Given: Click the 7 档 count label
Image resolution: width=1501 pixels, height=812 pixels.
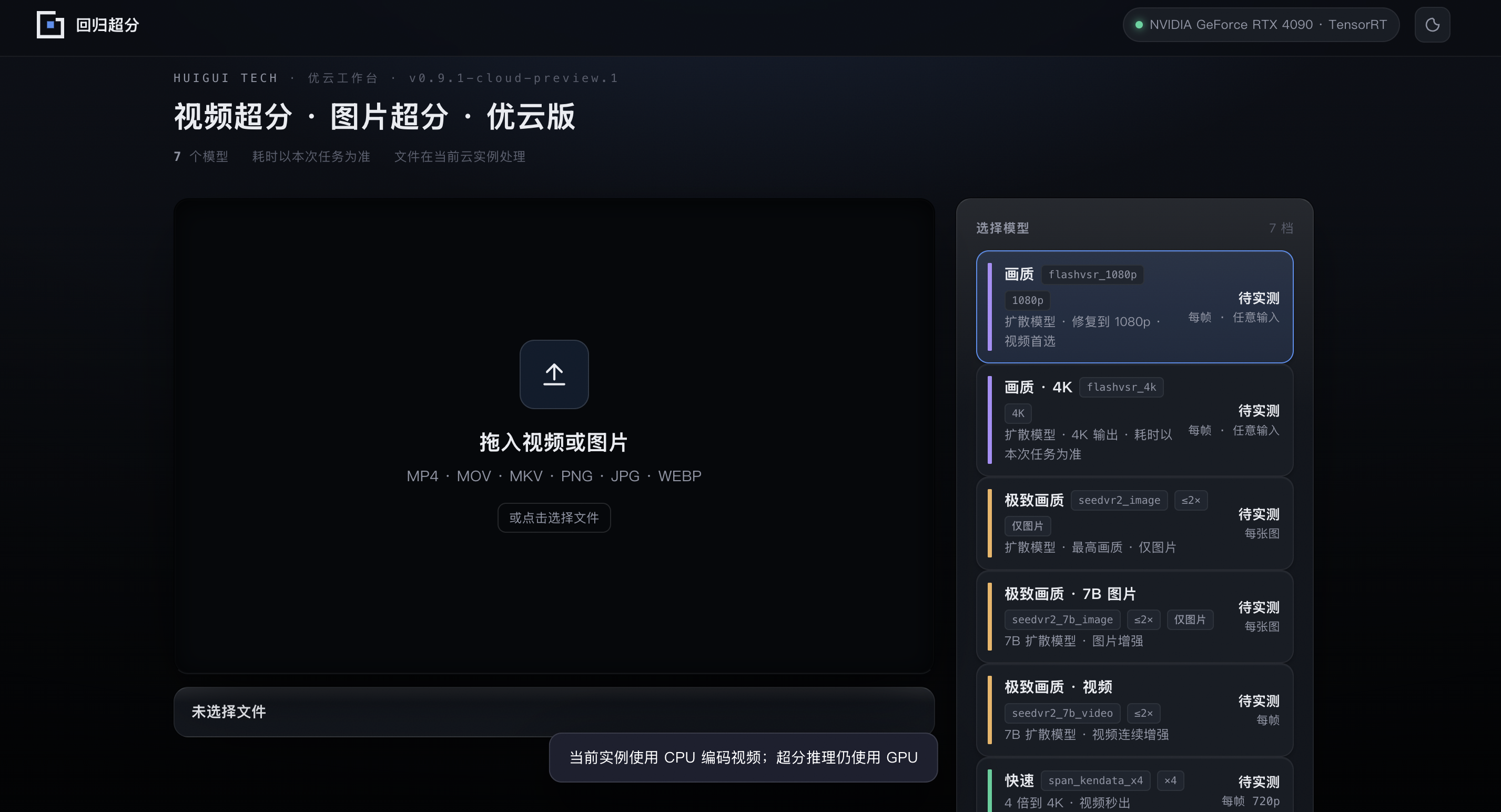Looking at the screenshot, I should (1281, 228).
